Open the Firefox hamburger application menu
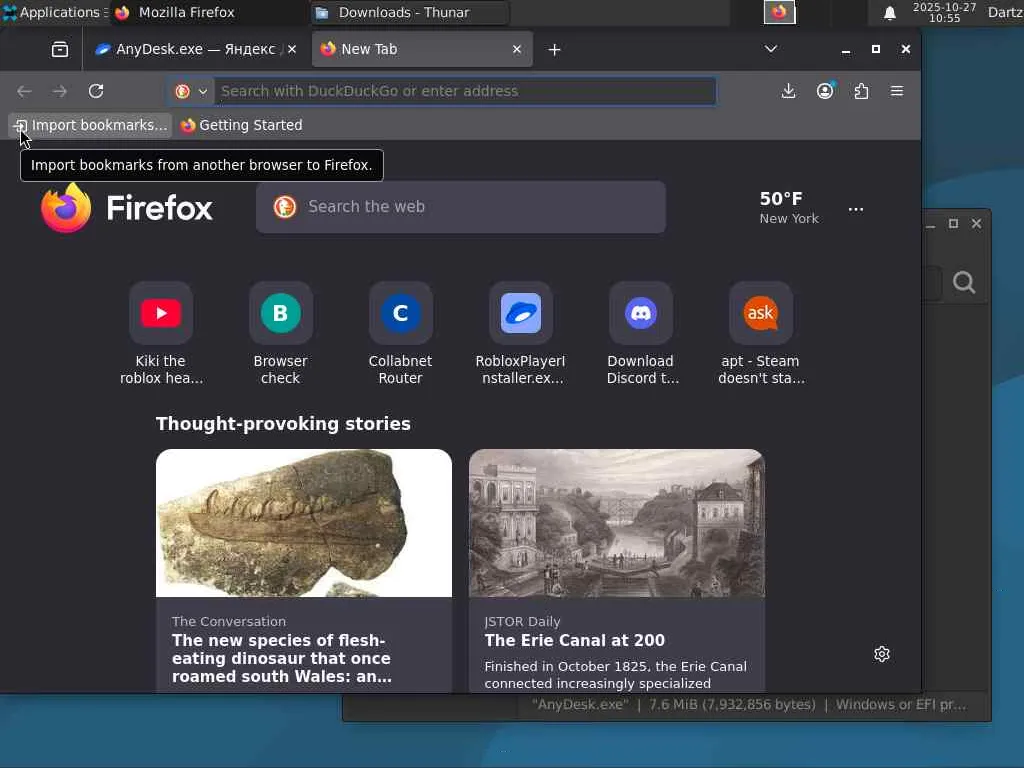 897,91
